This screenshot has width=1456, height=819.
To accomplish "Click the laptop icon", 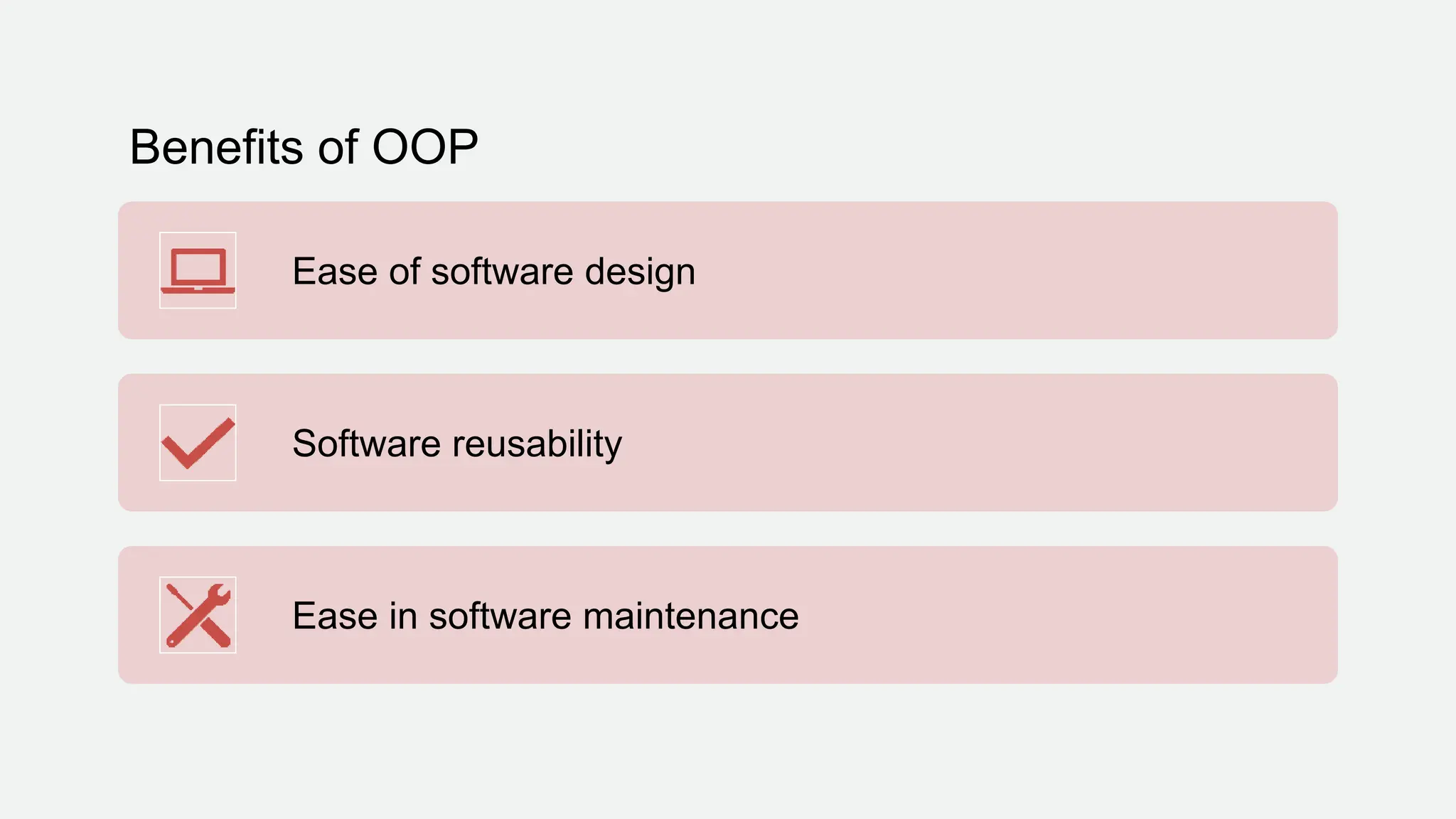I will pos(198,271).
